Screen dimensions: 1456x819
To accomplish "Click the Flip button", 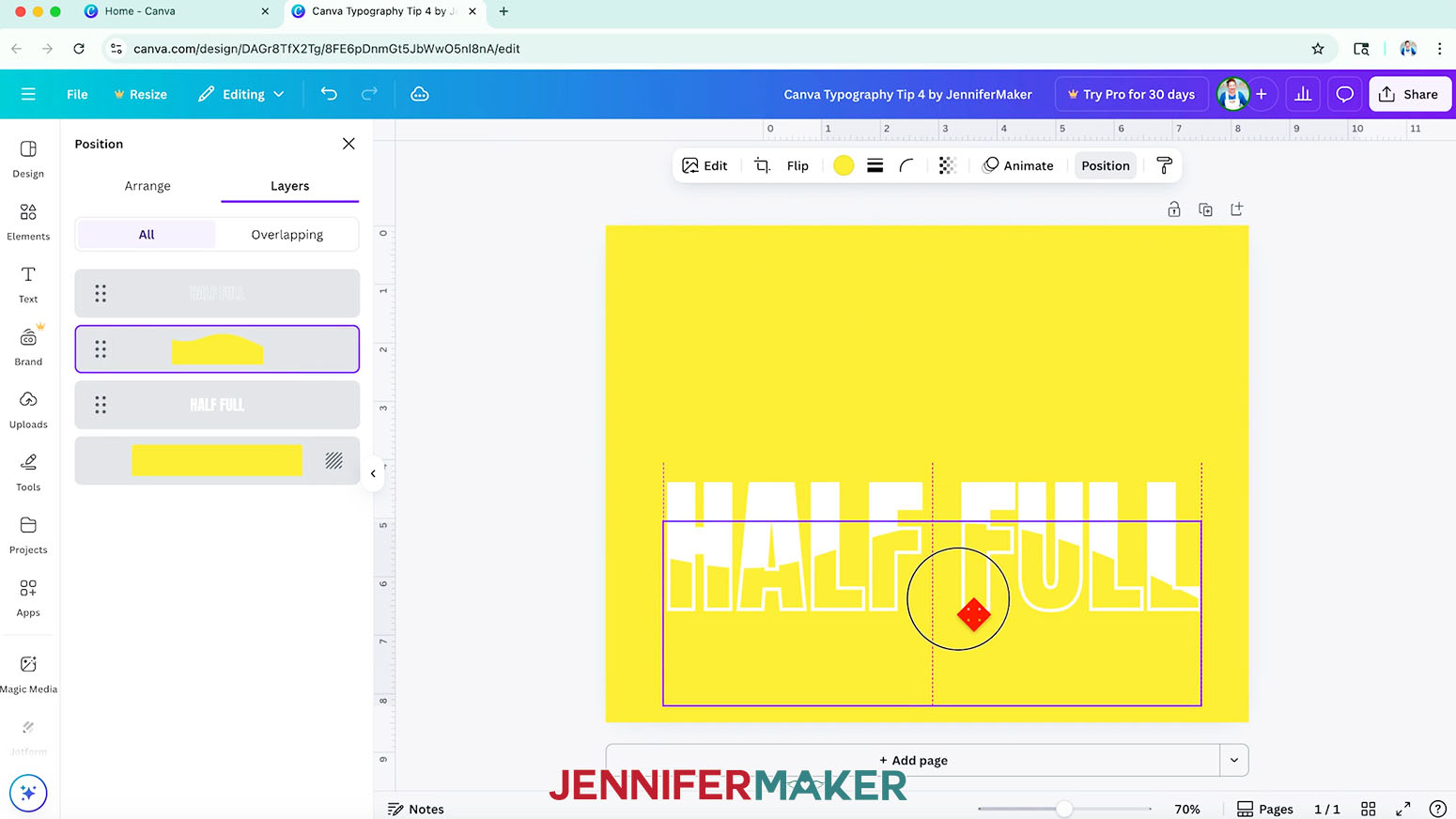I will pos(798,165).
